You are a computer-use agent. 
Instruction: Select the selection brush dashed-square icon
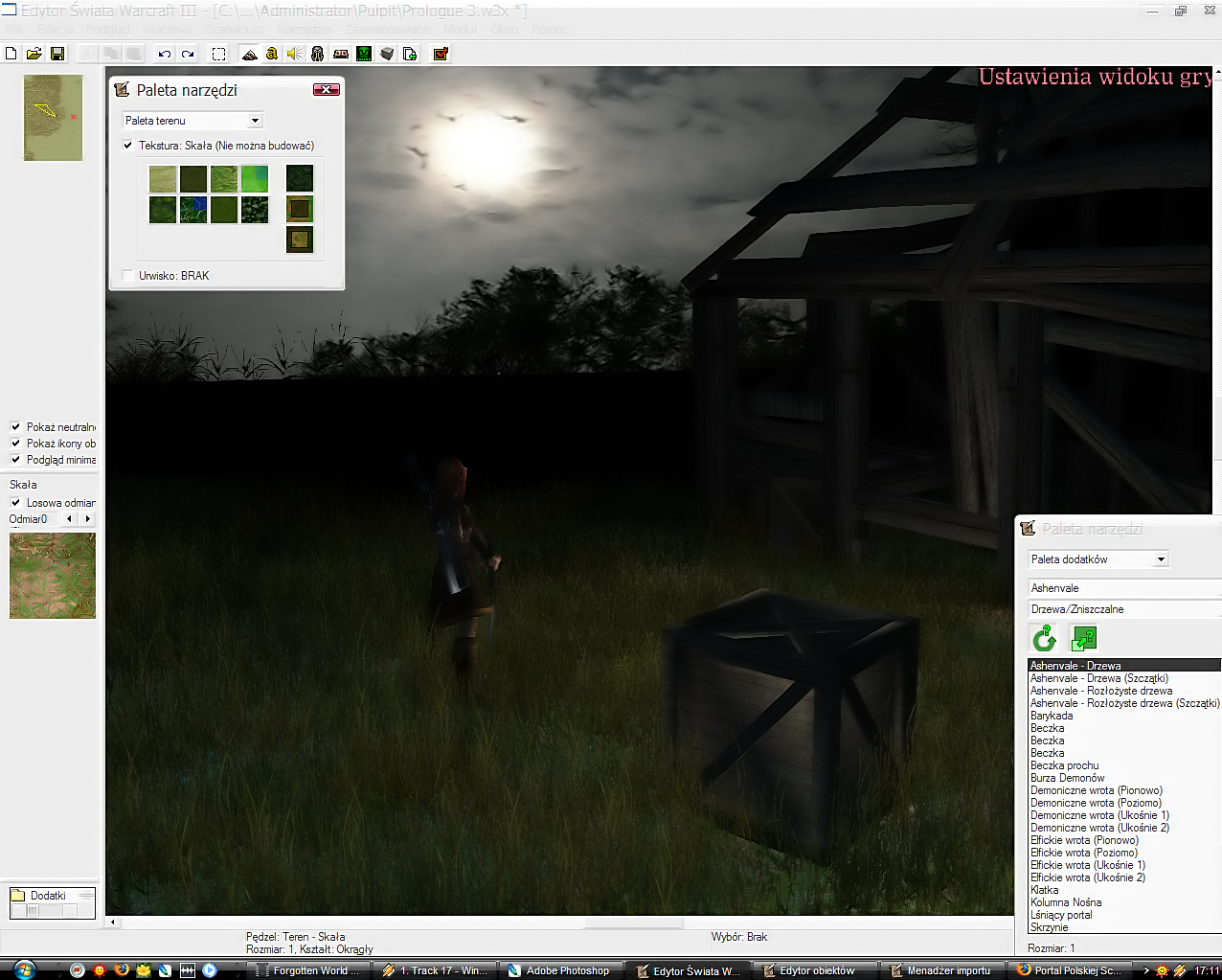pyautogui.click(x=218, y=54)
